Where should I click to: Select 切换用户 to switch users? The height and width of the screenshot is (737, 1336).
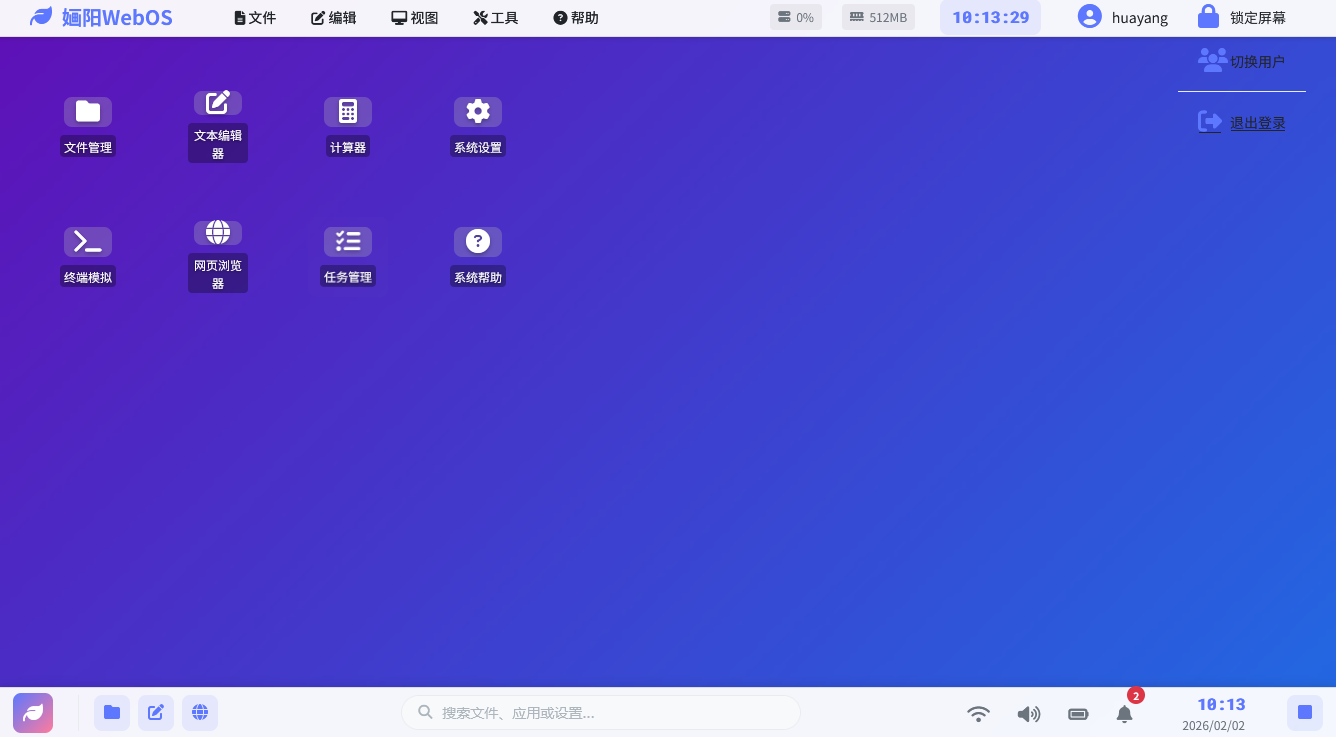click(1241, 59)
